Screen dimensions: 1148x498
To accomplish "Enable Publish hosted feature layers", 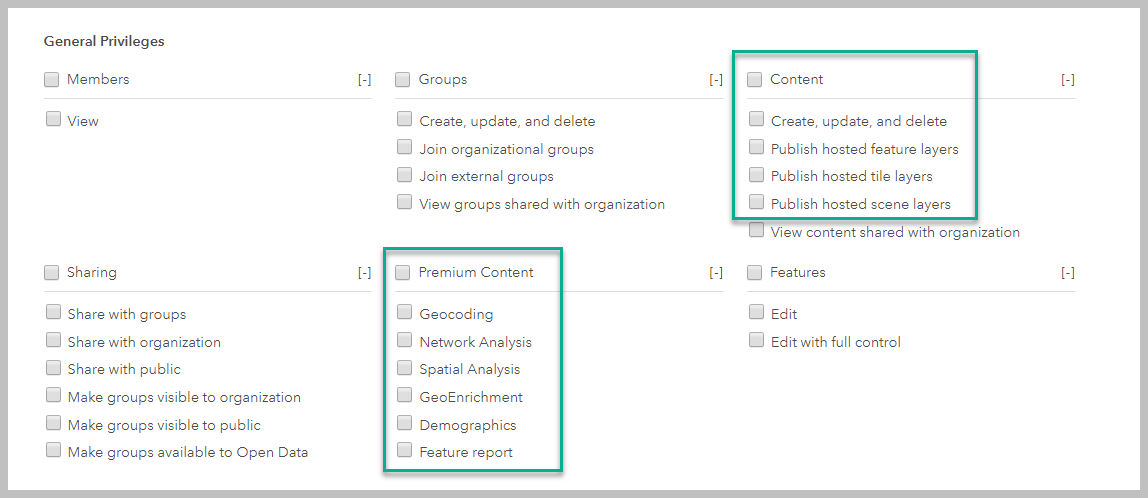I will (x=756, y=148).
